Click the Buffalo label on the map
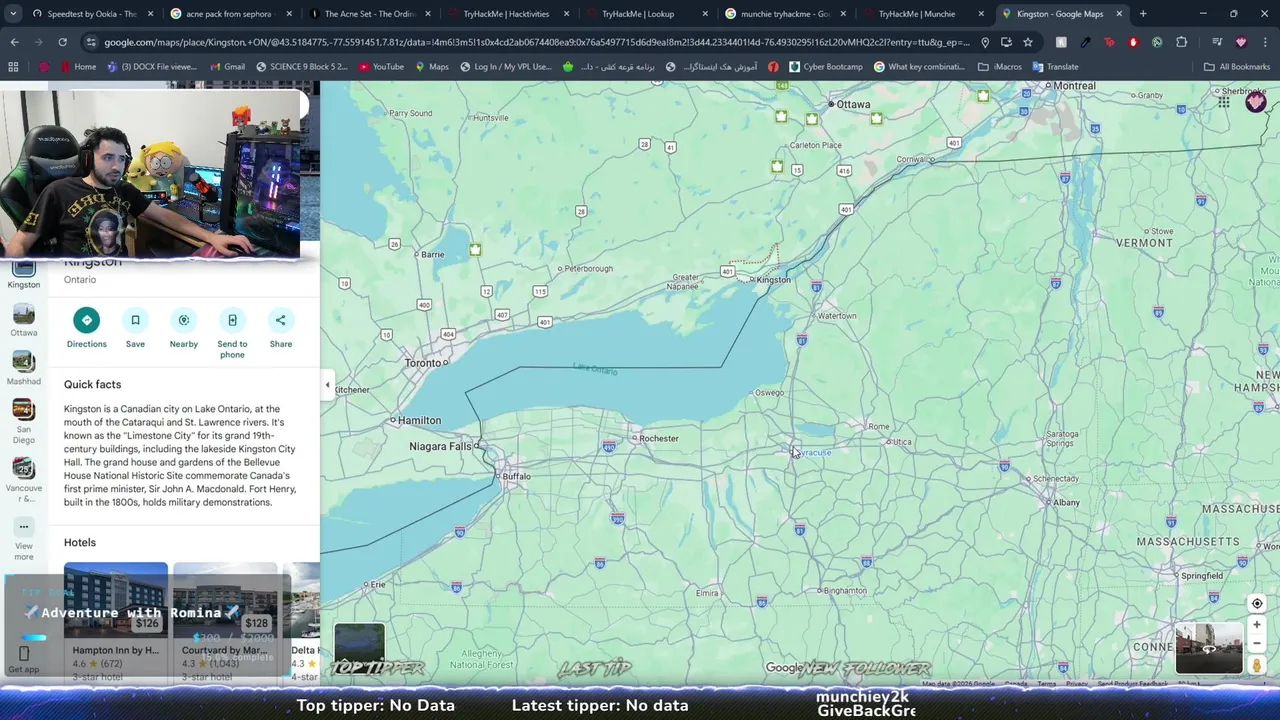This screenshot has width=1280, height=720. (x=516, y=476)
